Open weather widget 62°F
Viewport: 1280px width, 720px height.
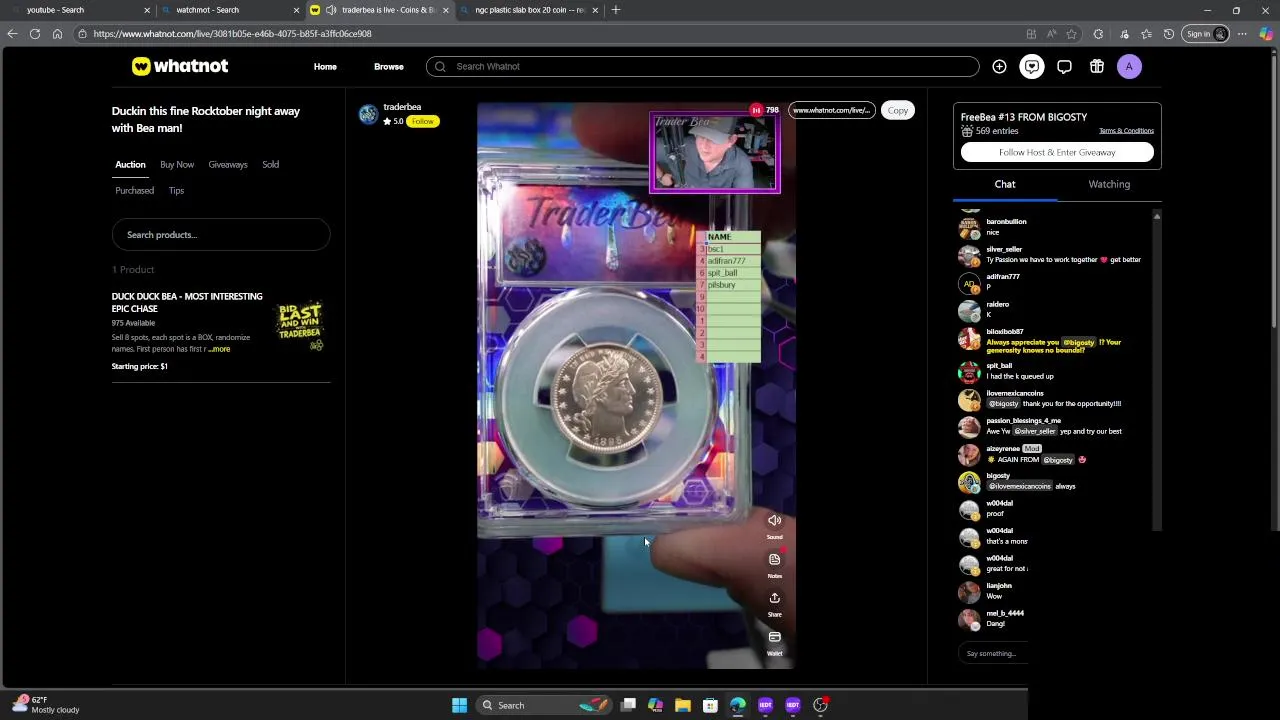pyautogui.click(x=45, y=705)
